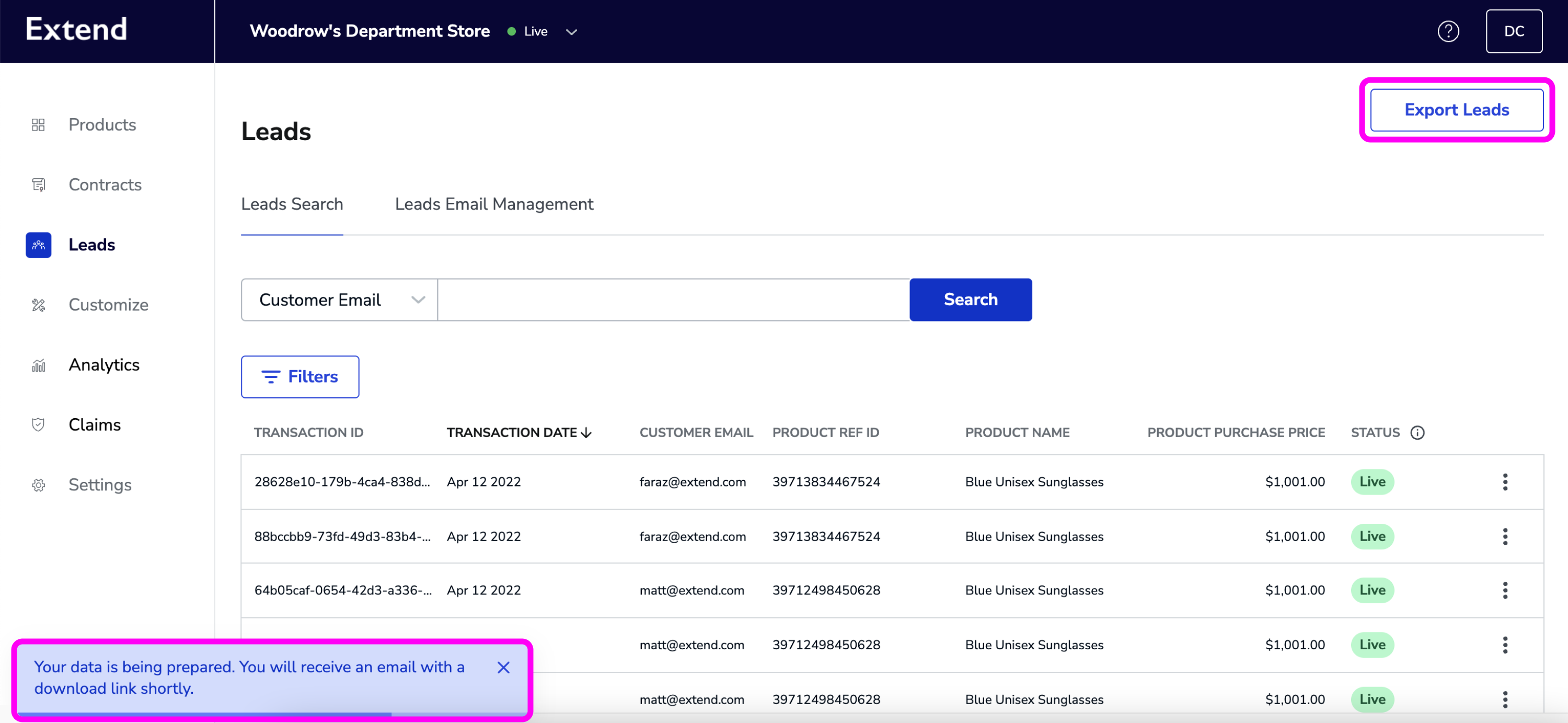Viewport: 1568px width, 723px height.
Task: Focus the leads search text field
Action: (674, 300)
